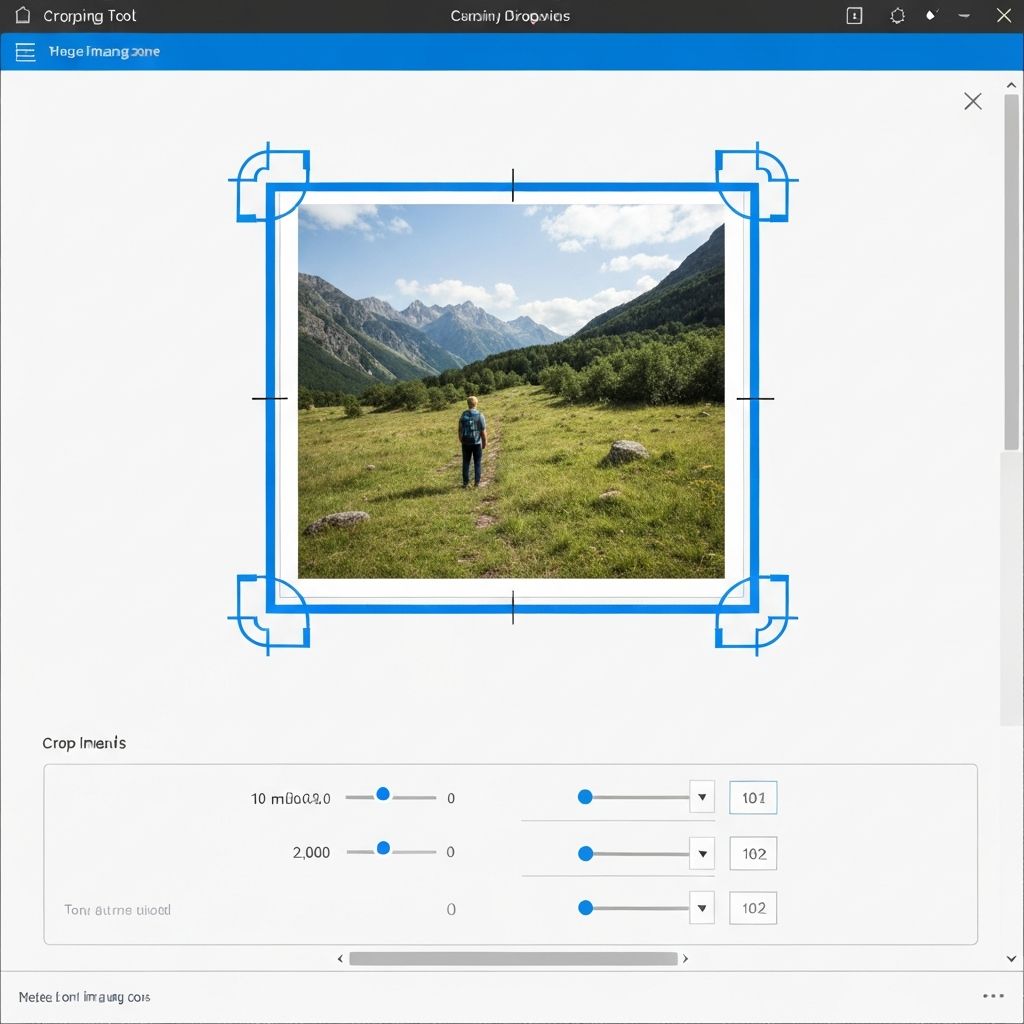Open the hamburger menu on the blue toolbar

tap(25, 51)
